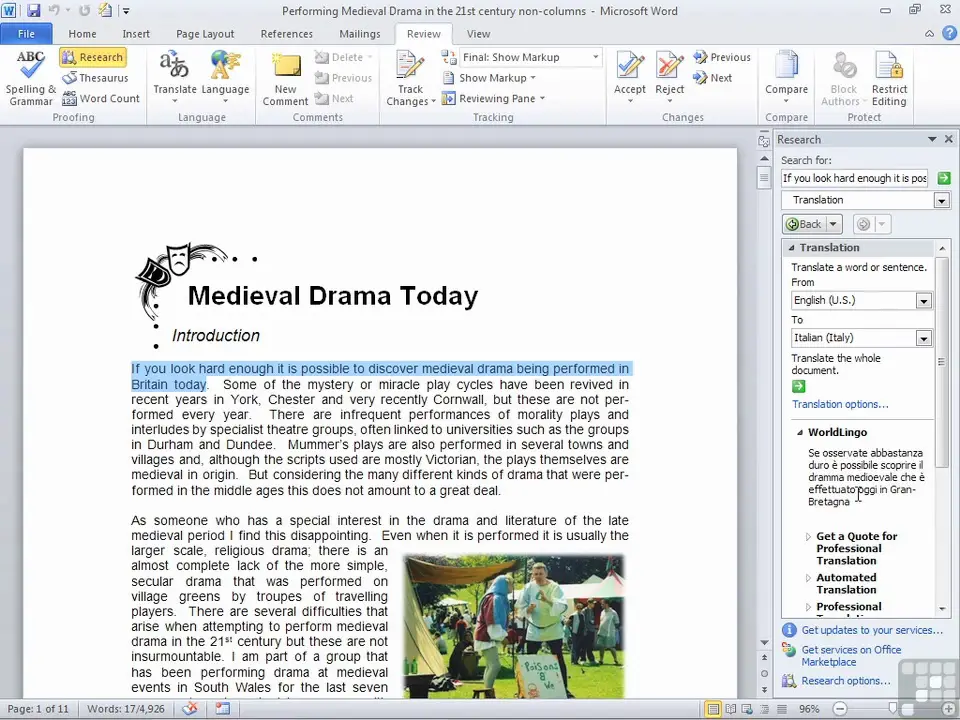
Task: Switch to the View tab
Action: point(478,34)
